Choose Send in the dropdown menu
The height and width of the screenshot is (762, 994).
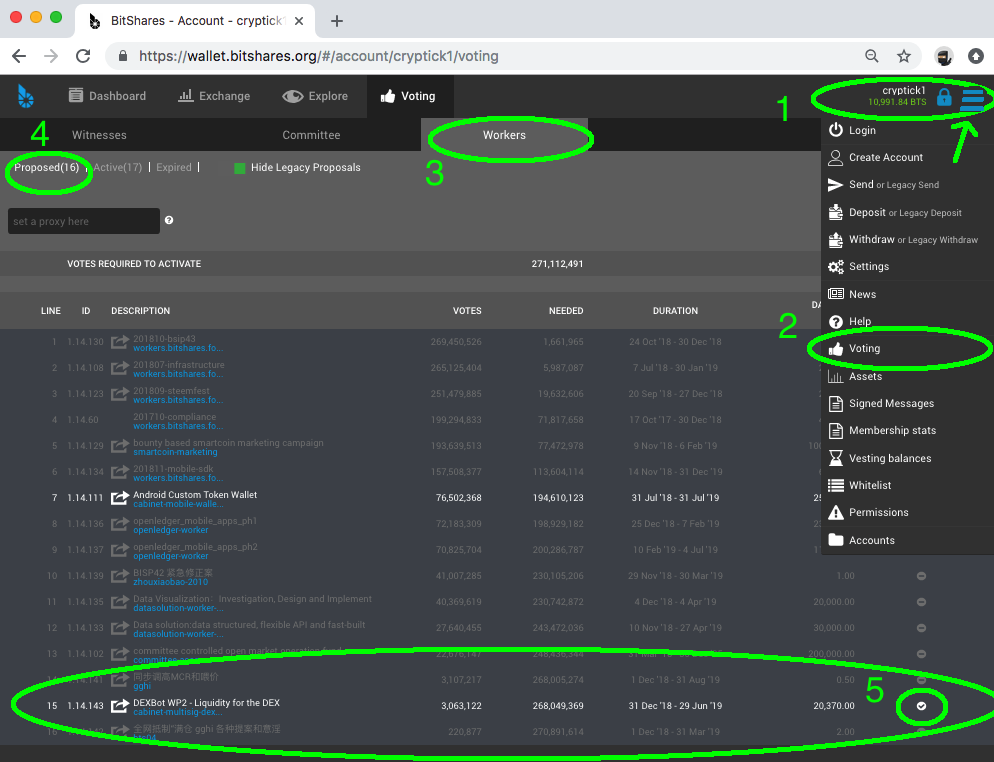click(861, 184)
